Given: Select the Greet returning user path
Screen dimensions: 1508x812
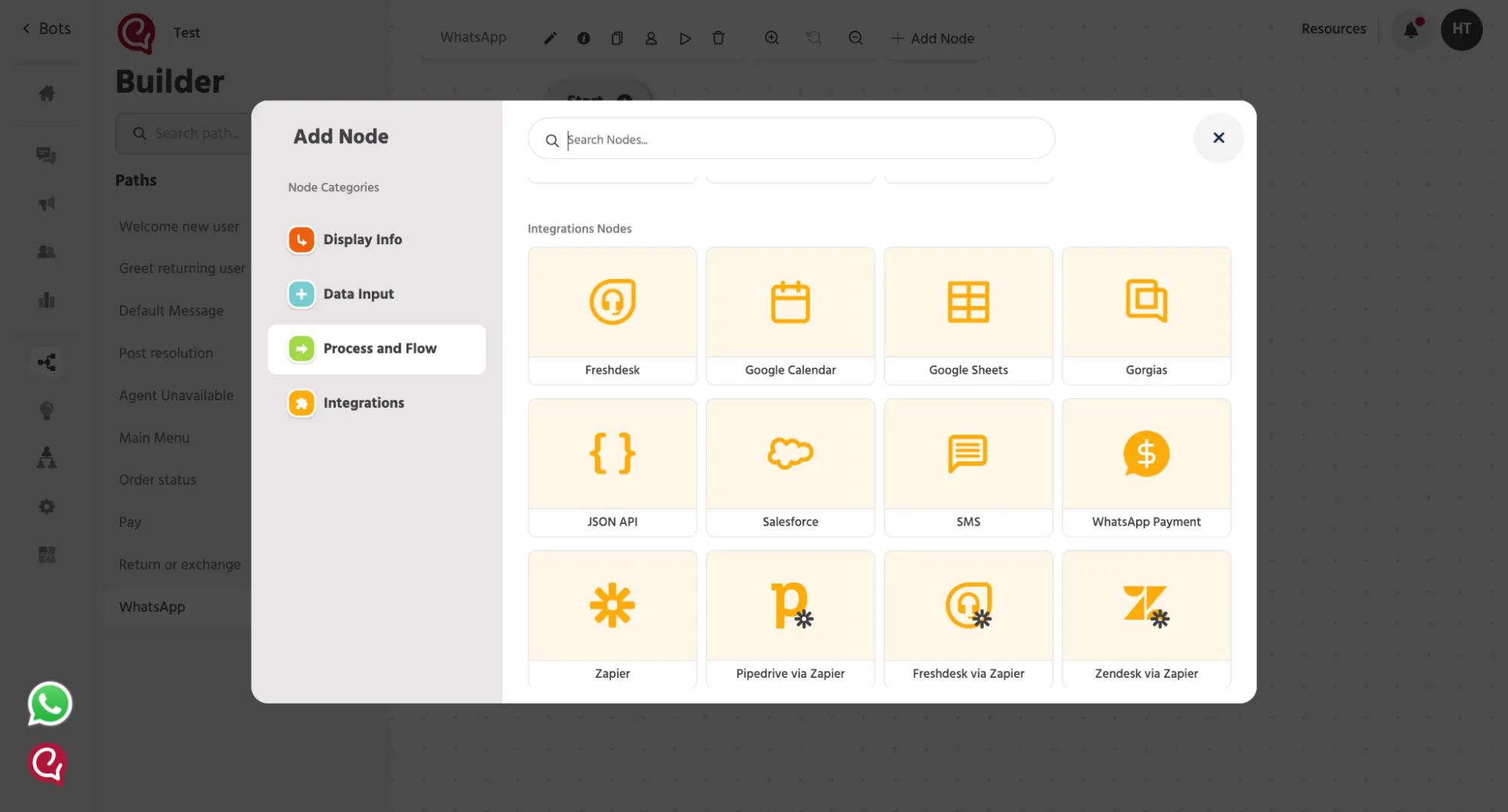Looking at the screenshot, I should click(182, 268).
